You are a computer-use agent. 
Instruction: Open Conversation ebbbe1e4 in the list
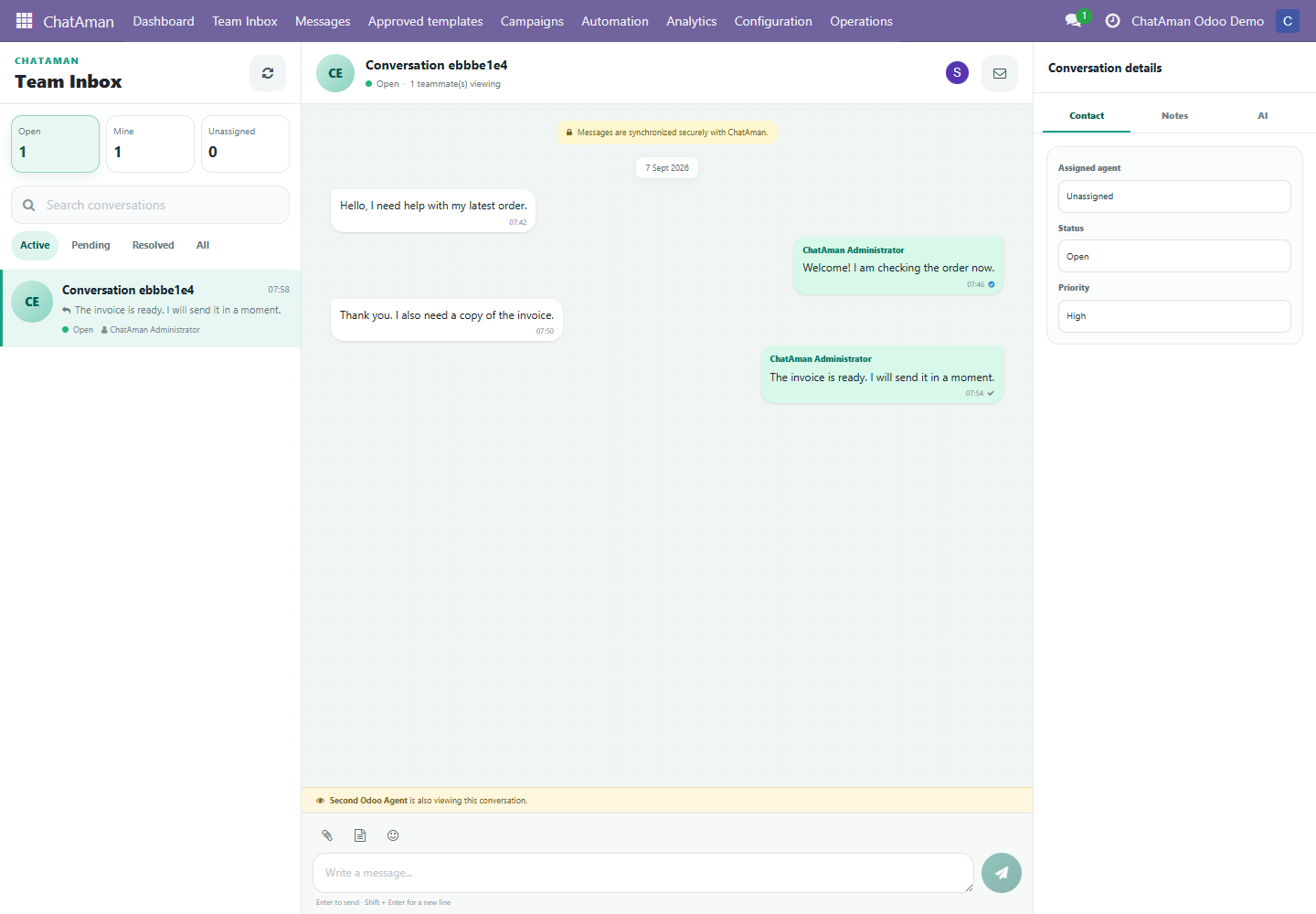click(x=151, y=309)
